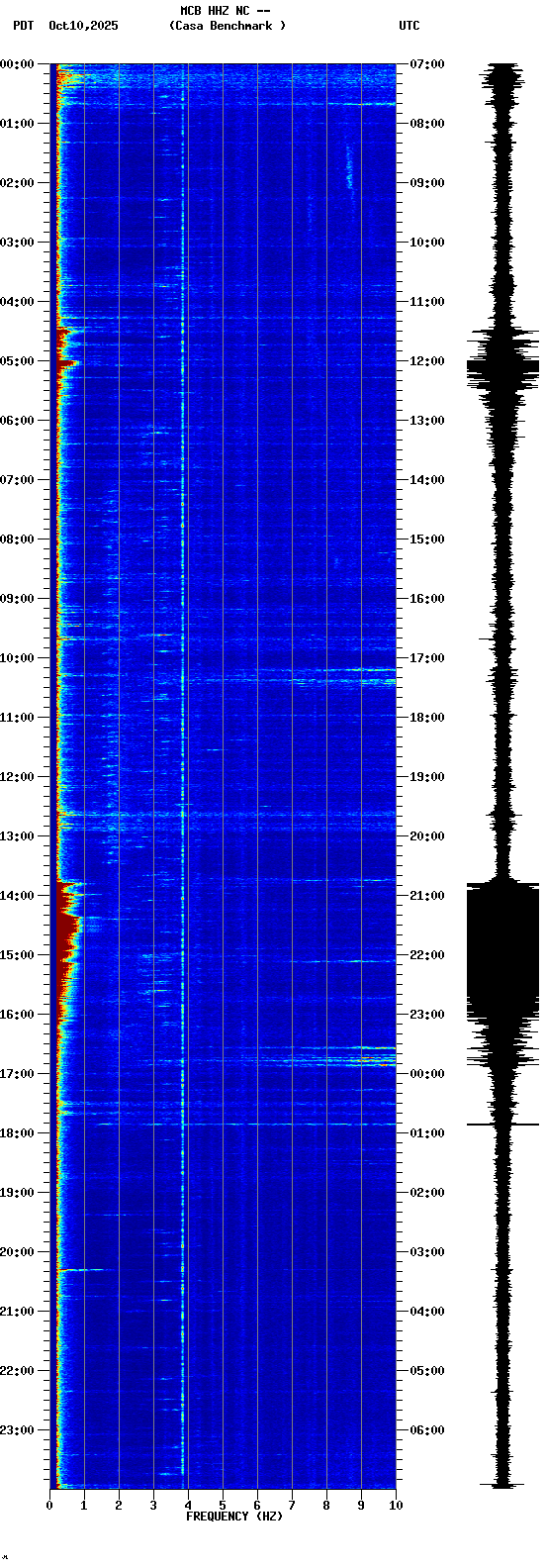This screenshot has width=546, height=1568.
Task: Click the "13:00" label on the PDT axis
Action: pos(17,836)
